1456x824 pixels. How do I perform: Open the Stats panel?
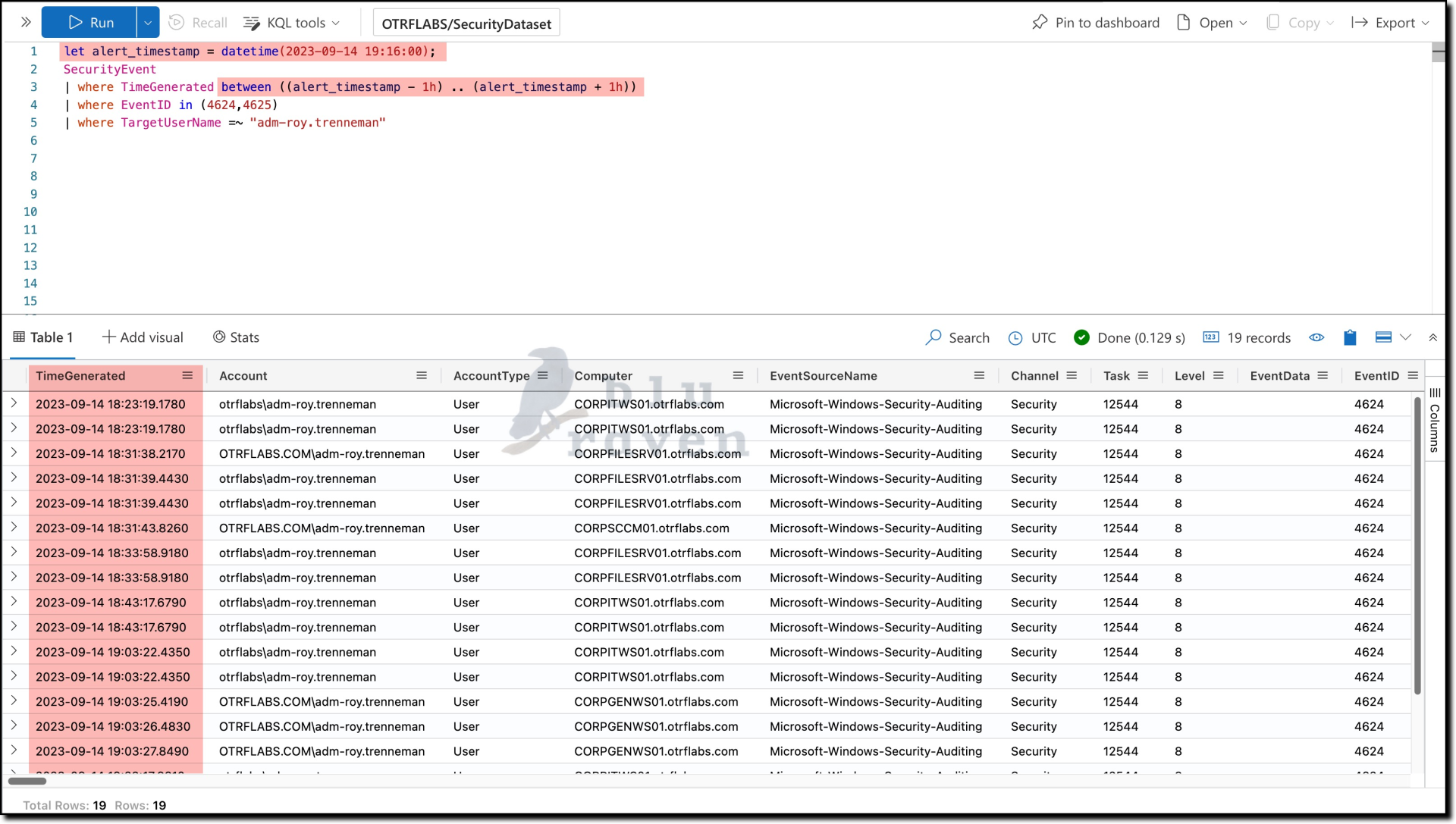[x=236, y=337]
